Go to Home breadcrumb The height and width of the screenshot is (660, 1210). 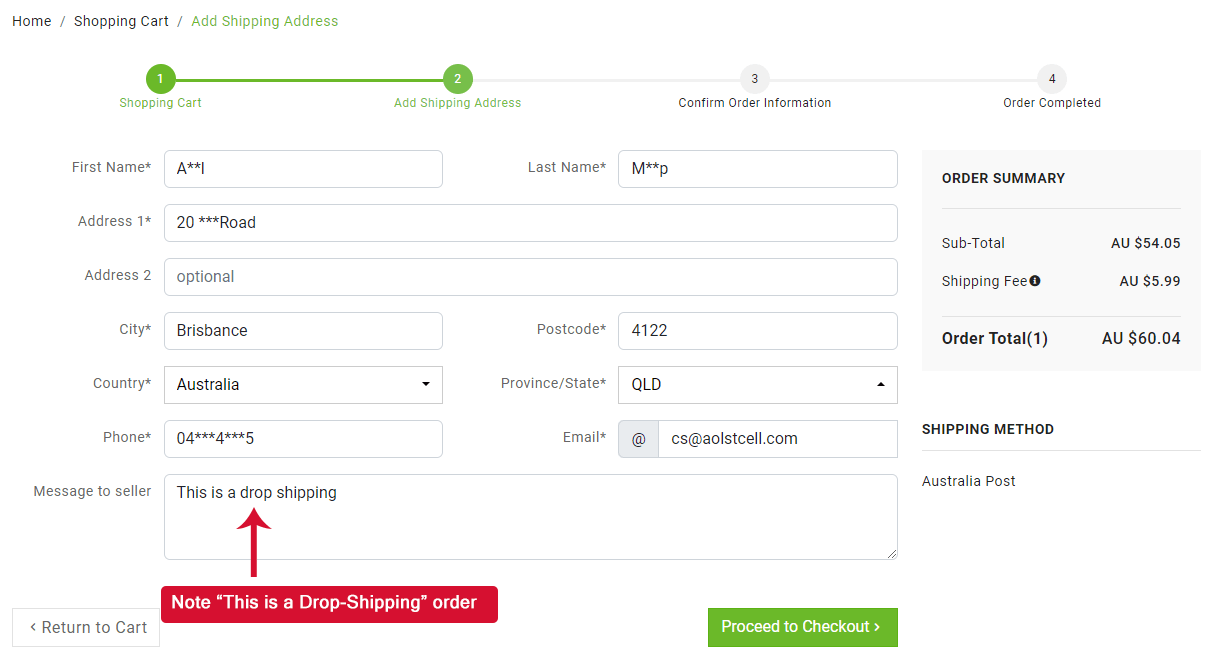click(32, 21)
